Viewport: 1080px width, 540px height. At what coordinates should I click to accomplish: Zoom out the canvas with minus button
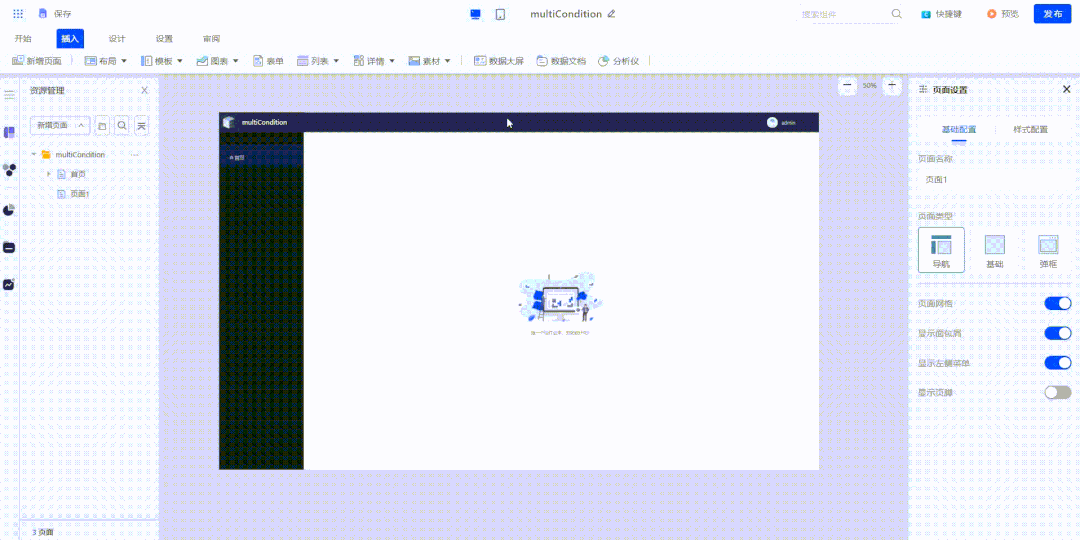[847, 85]
